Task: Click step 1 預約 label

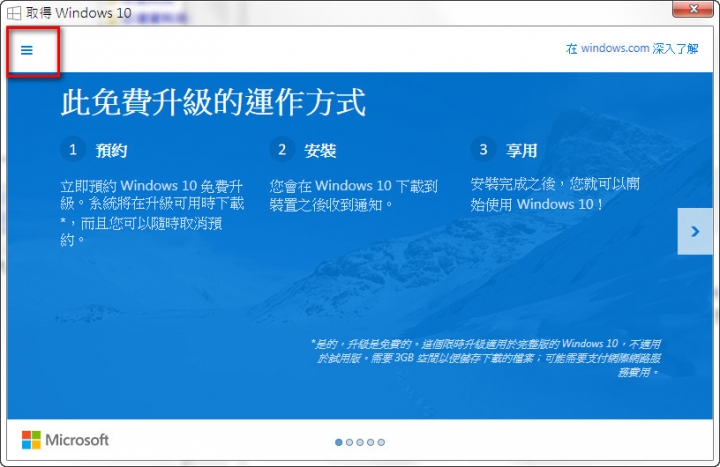Action: click(111, 150)
